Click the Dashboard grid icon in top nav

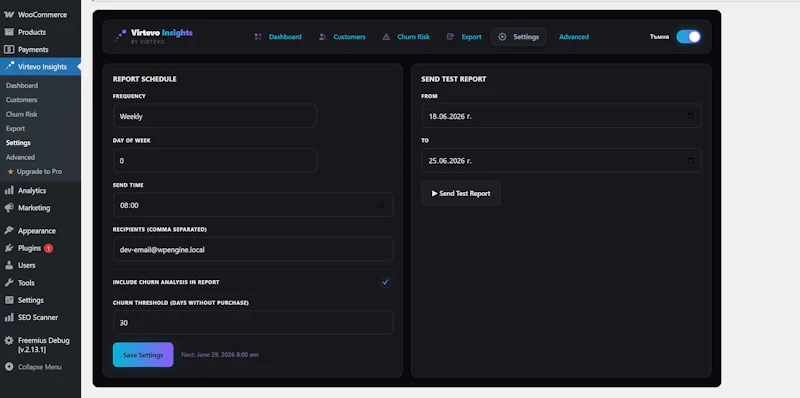click(258, 37)
